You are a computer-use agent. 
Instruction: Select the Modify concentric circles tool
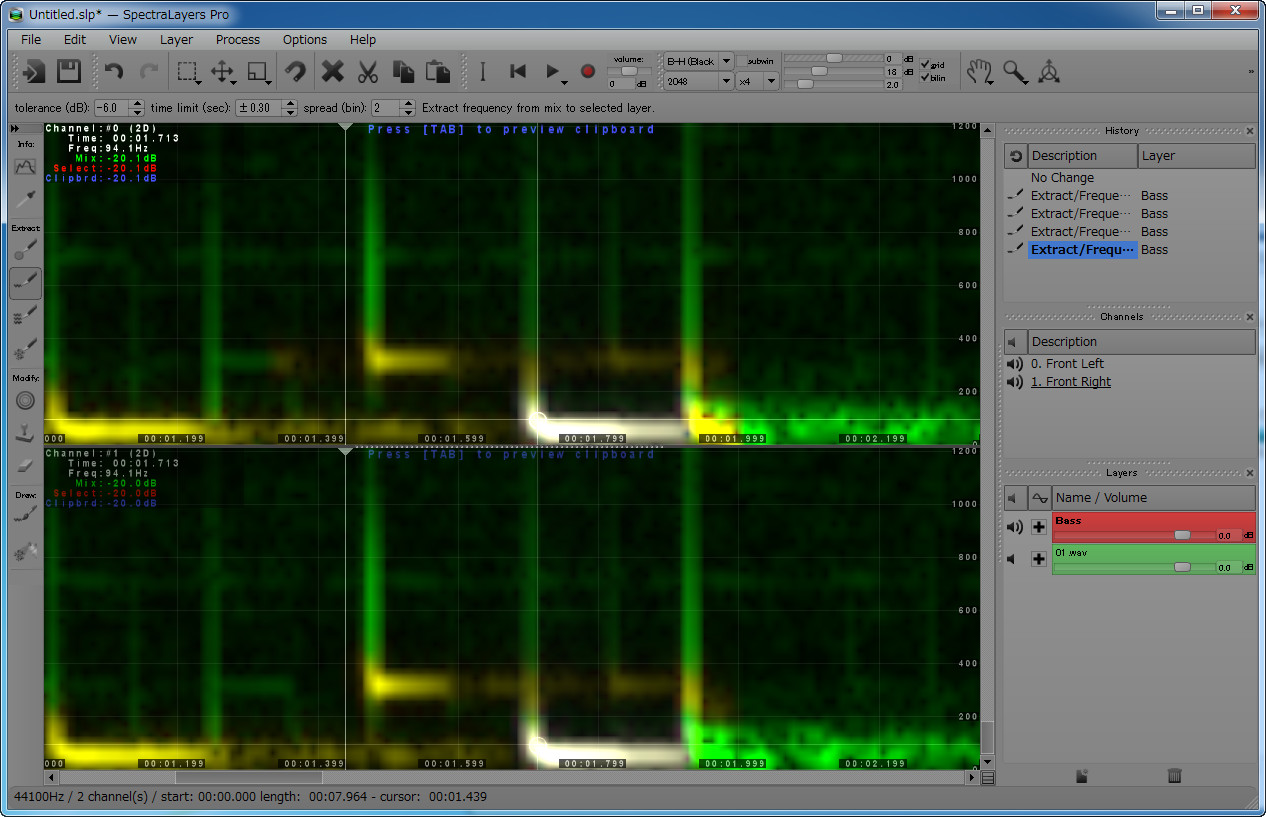click(25, 400)
